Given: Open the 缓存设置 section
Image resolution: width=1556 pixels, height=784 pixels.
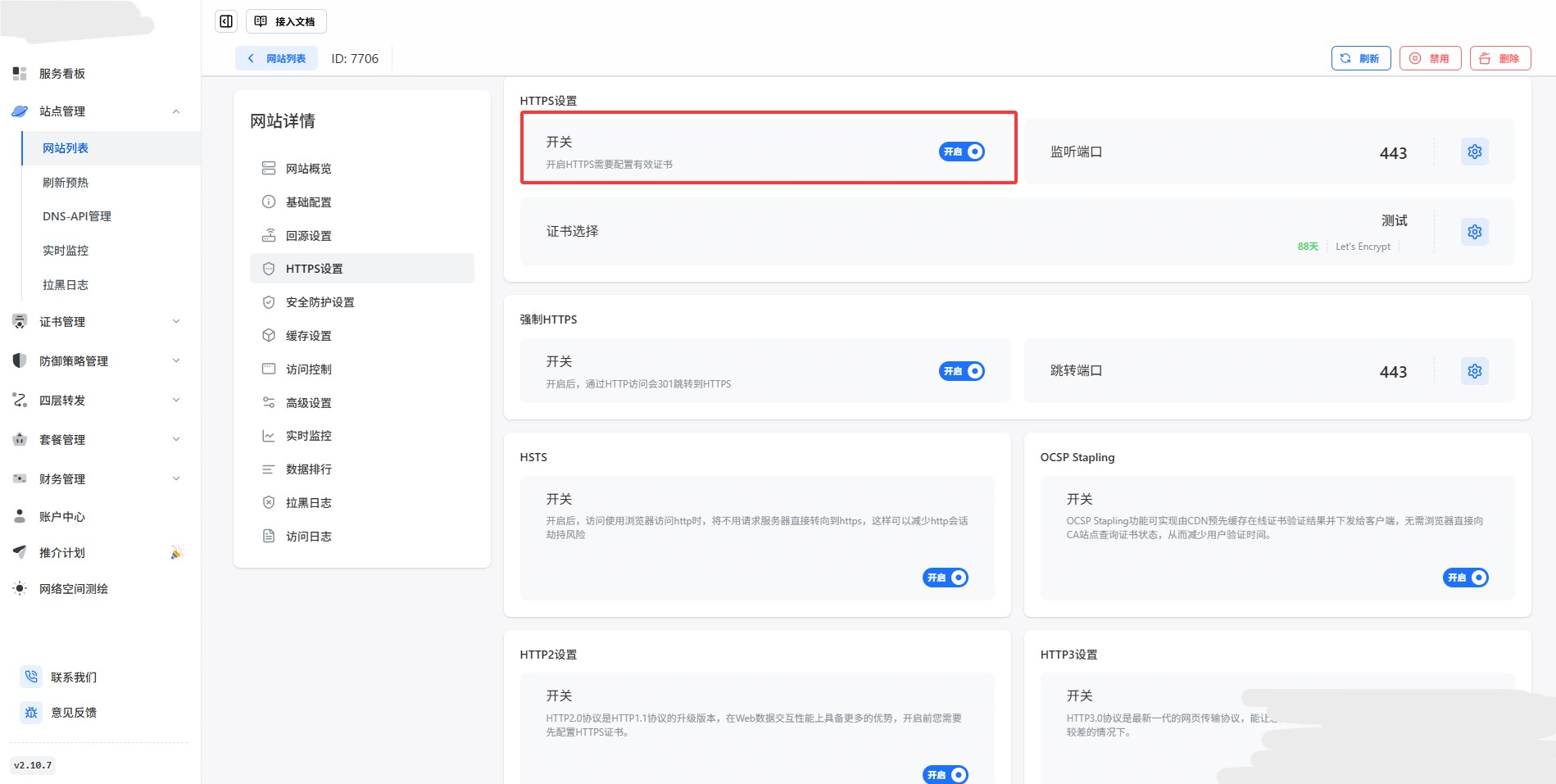Looking at the screenshot, I should (x=308, y=336).
